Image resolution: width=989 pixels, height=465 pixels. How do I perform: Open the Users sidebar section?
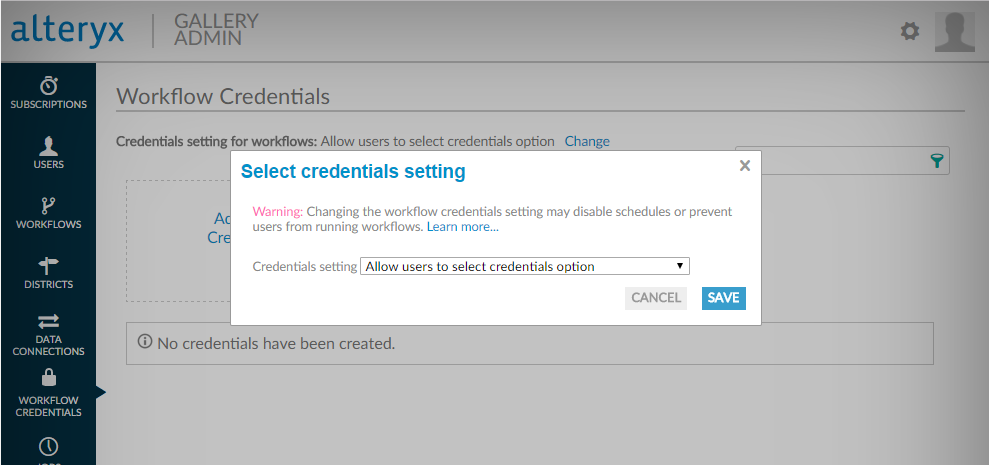[48, 153]
